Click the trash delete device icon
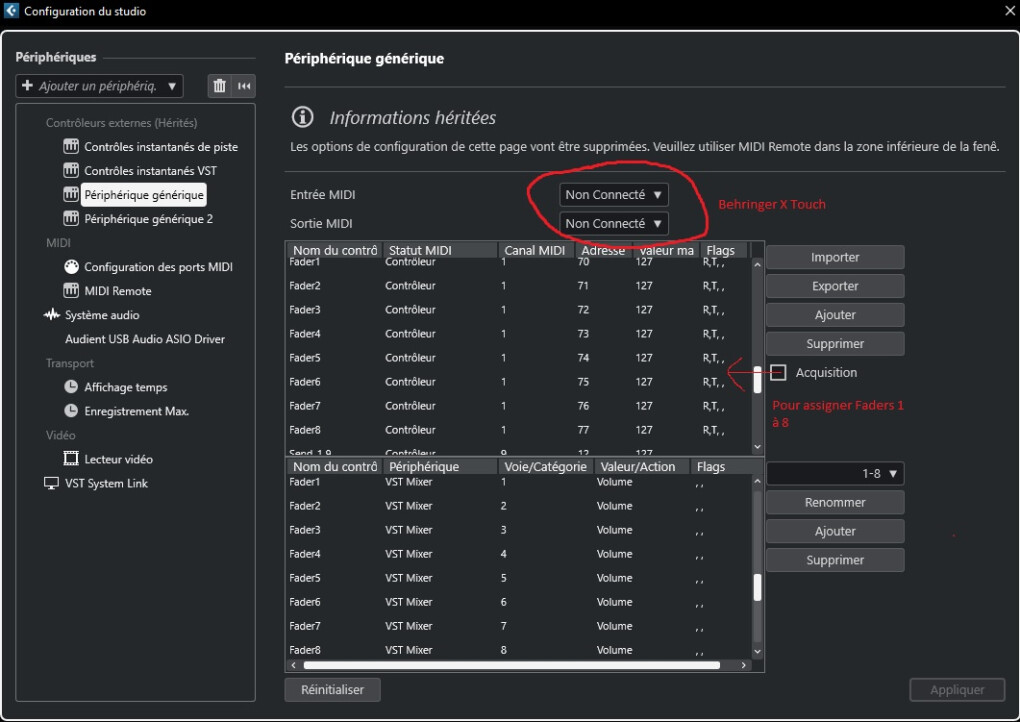The image size is (1020, 722). pyautogui.click(x=220, y=86)
